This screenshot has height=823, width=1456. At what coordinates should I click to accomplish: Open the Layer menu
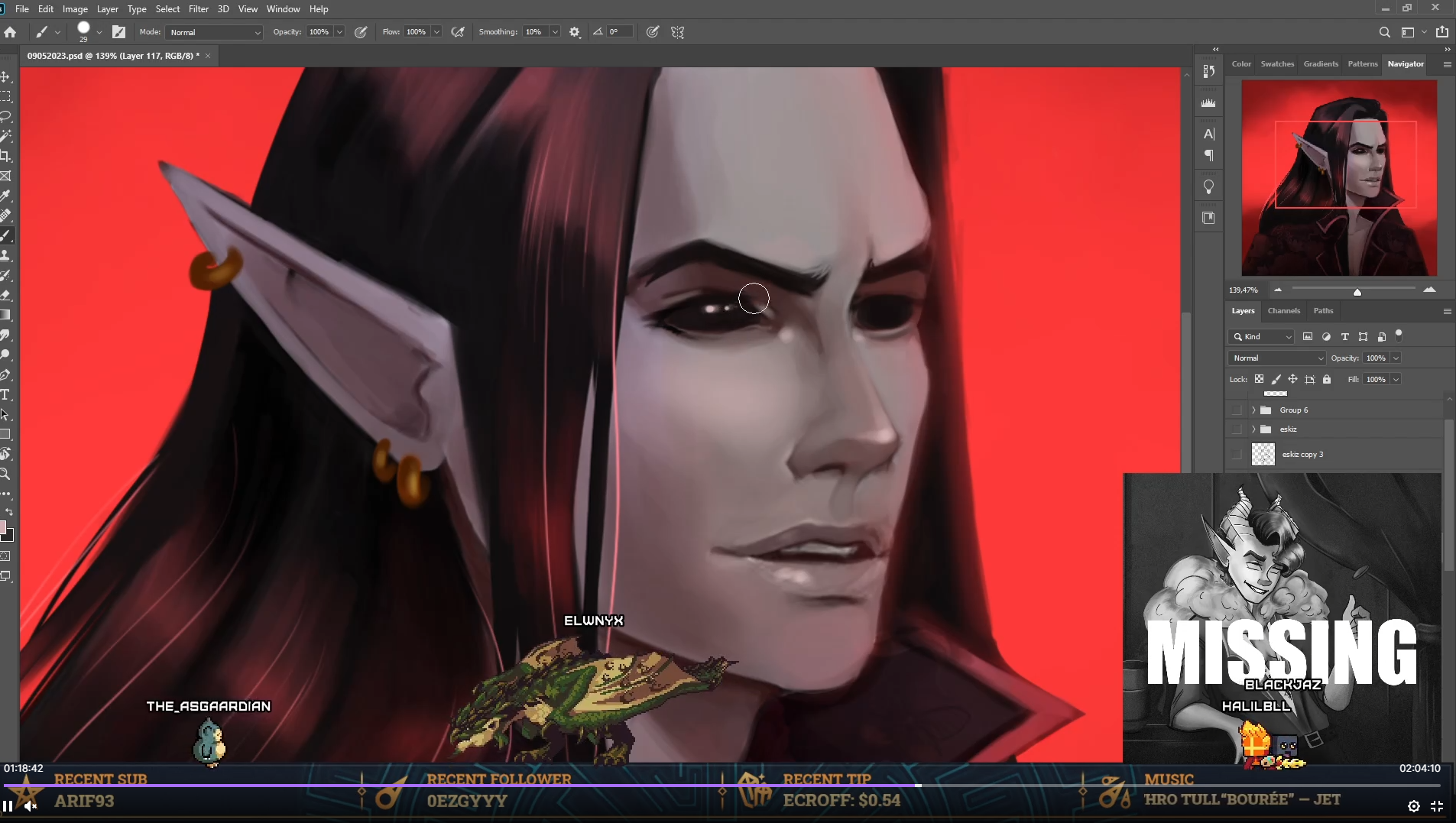[108, 9]
